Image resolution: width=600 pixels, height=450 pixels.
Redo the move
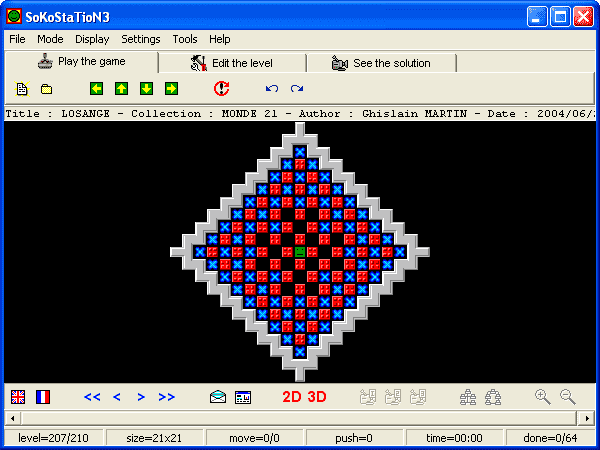pos(297,89)
